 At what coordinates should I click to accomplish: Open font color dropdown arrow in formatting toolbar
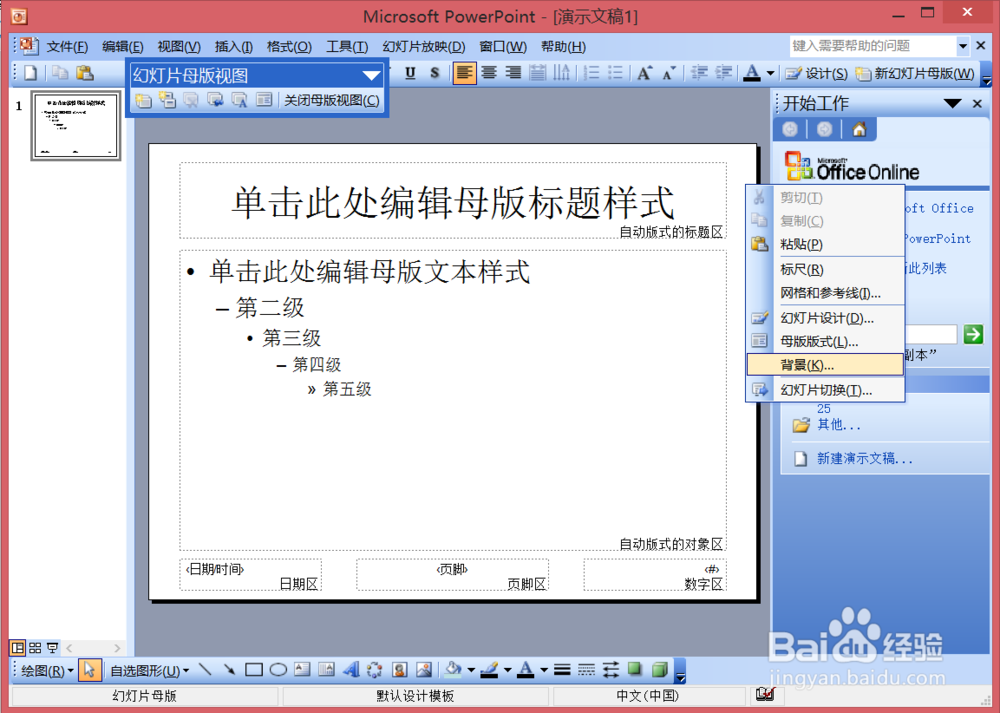[770, 73]
